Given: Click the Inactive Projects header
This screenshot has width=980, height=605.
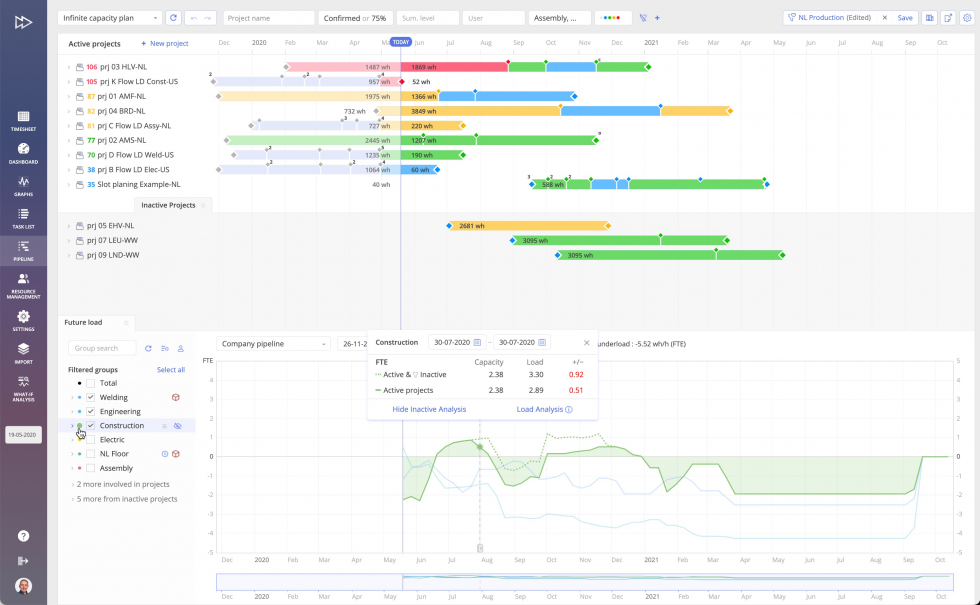Looking at the screenshot, I should (x=170, y=205).
